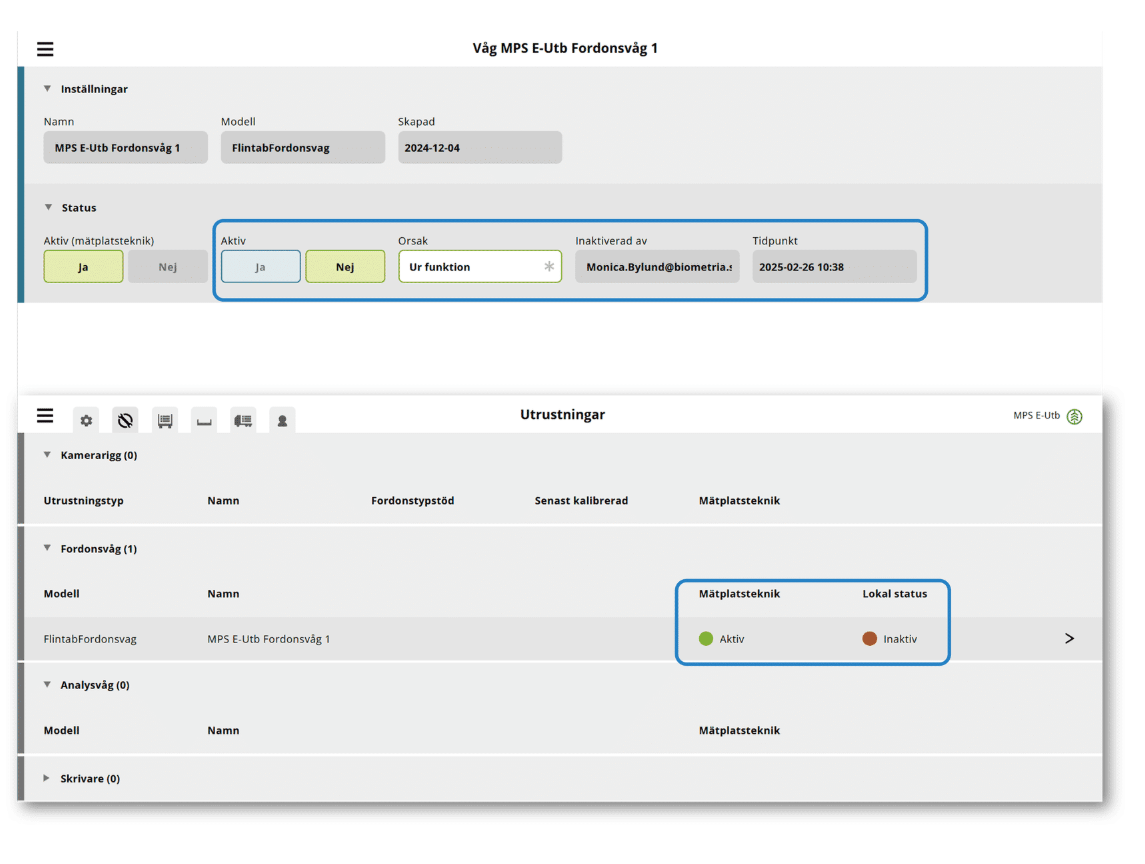The width and height of the screenshot is (1145, 864).
Task: Click the Biometria tree logo icon
Action: (1074, 416)
